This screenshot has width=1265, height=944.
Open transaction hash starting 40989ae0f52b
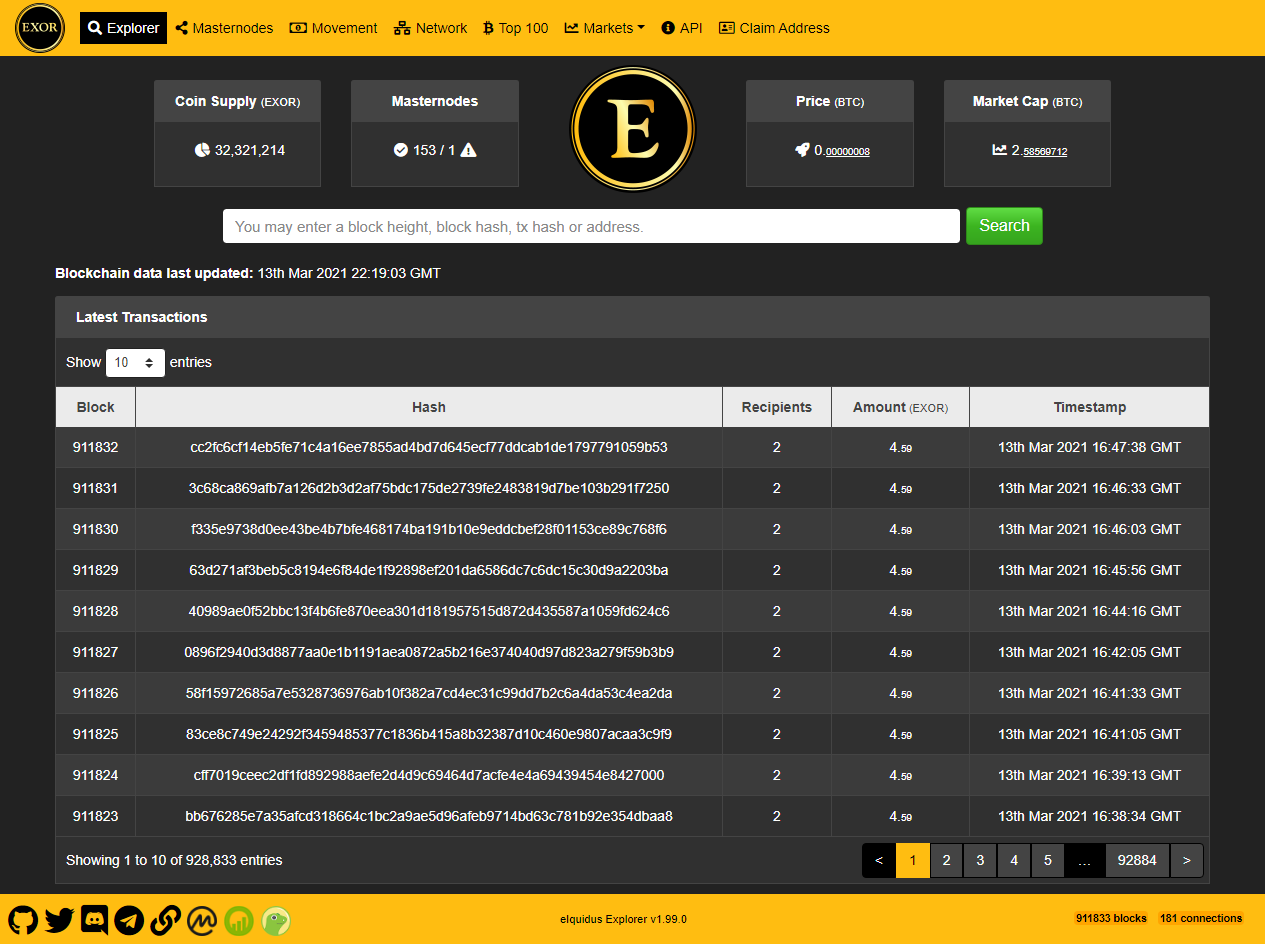429,611
